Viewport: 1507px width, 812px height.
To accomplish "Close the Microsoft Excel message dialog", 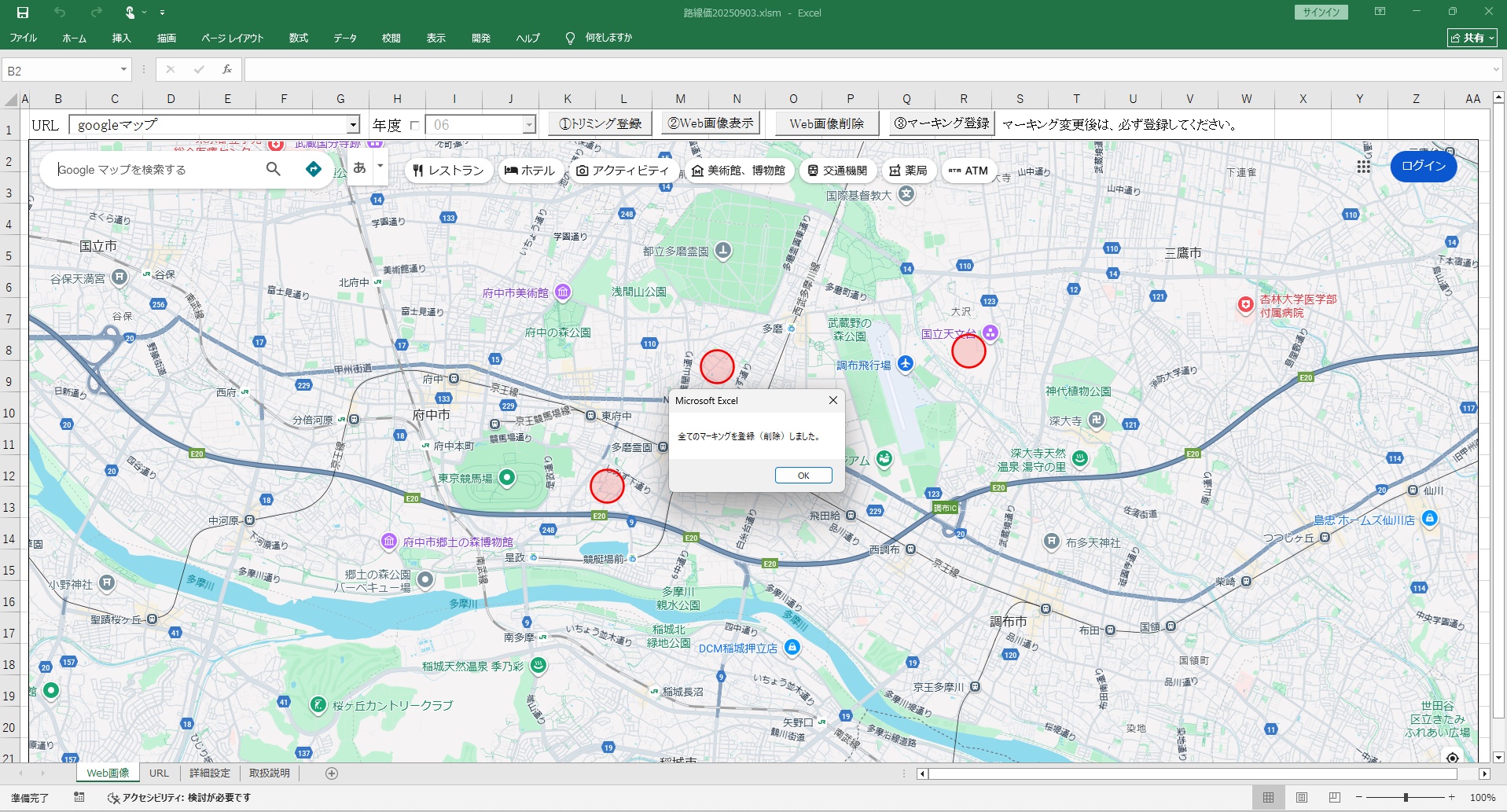I will (x=833, y=400).
